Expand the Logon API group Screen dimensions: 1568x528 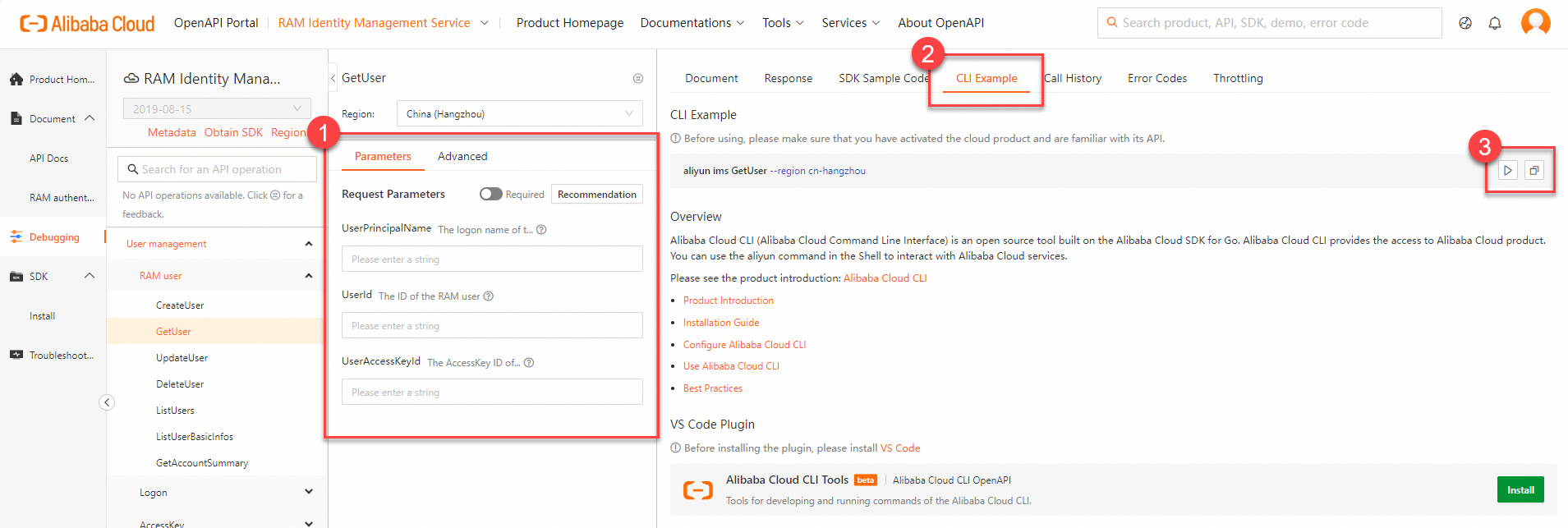[309, 492]
